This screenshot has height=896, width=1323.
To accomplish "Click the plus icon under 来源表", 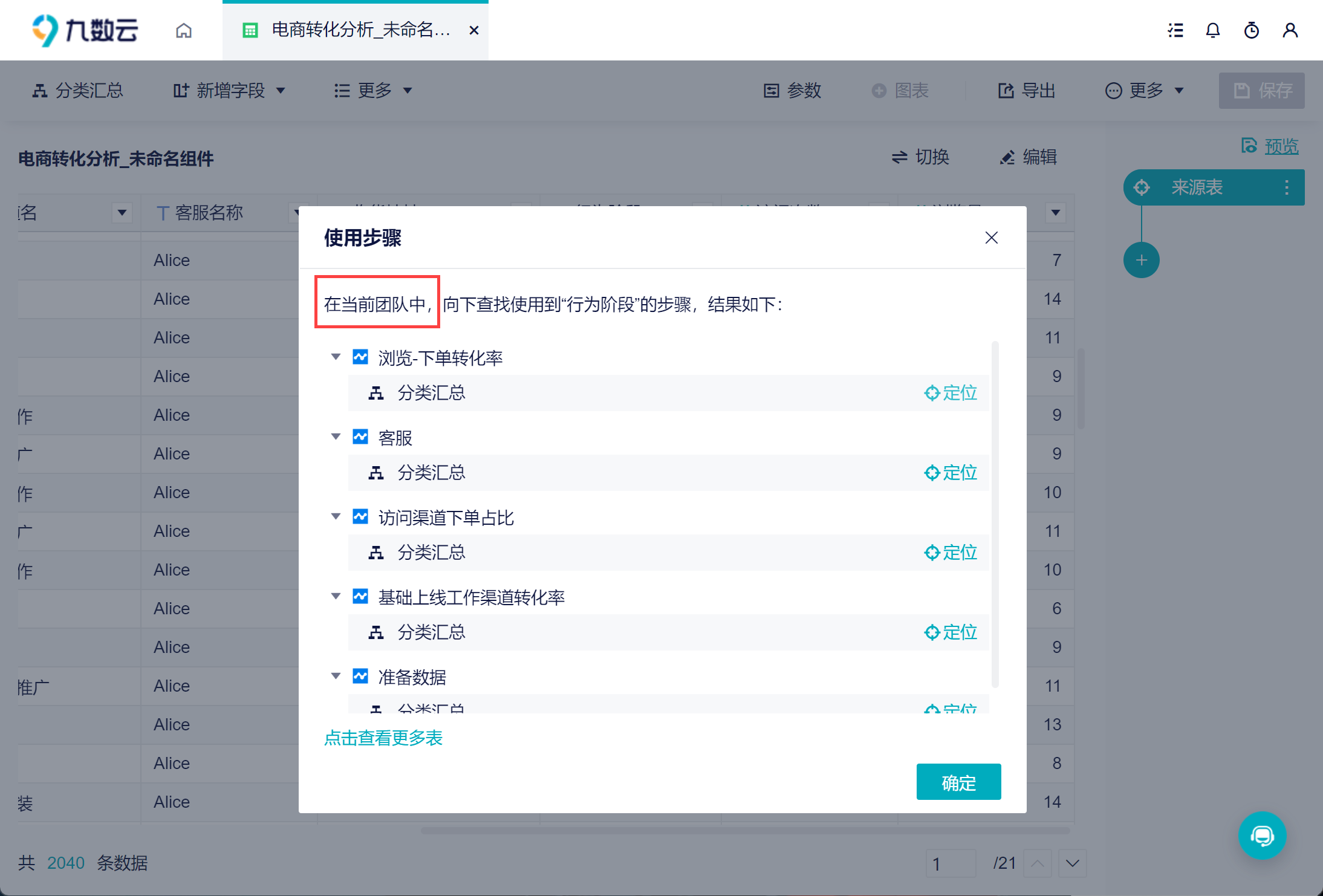I will (x=1141, y=260).
